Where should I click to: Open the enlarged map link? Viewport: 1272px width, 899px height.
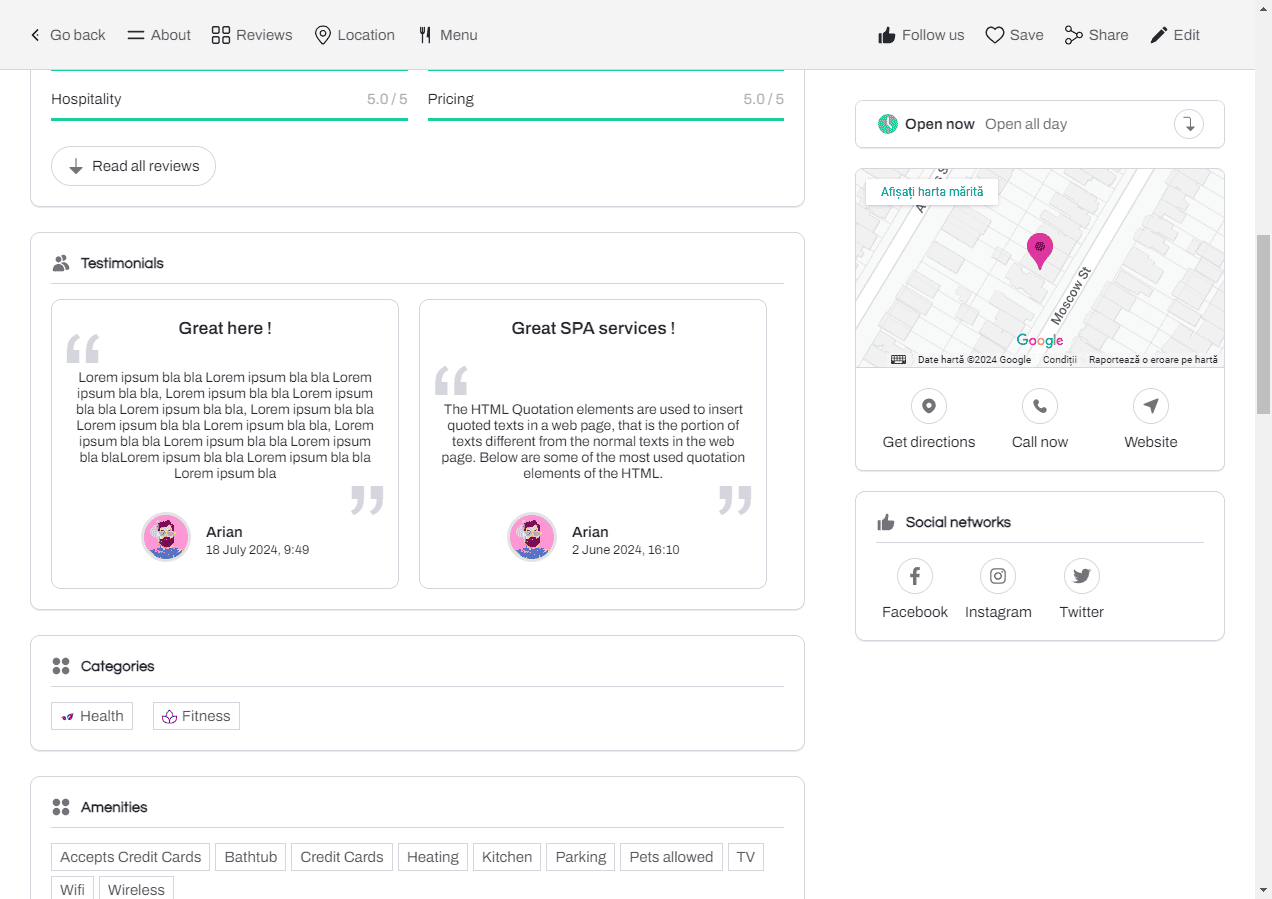coord(931,191)
